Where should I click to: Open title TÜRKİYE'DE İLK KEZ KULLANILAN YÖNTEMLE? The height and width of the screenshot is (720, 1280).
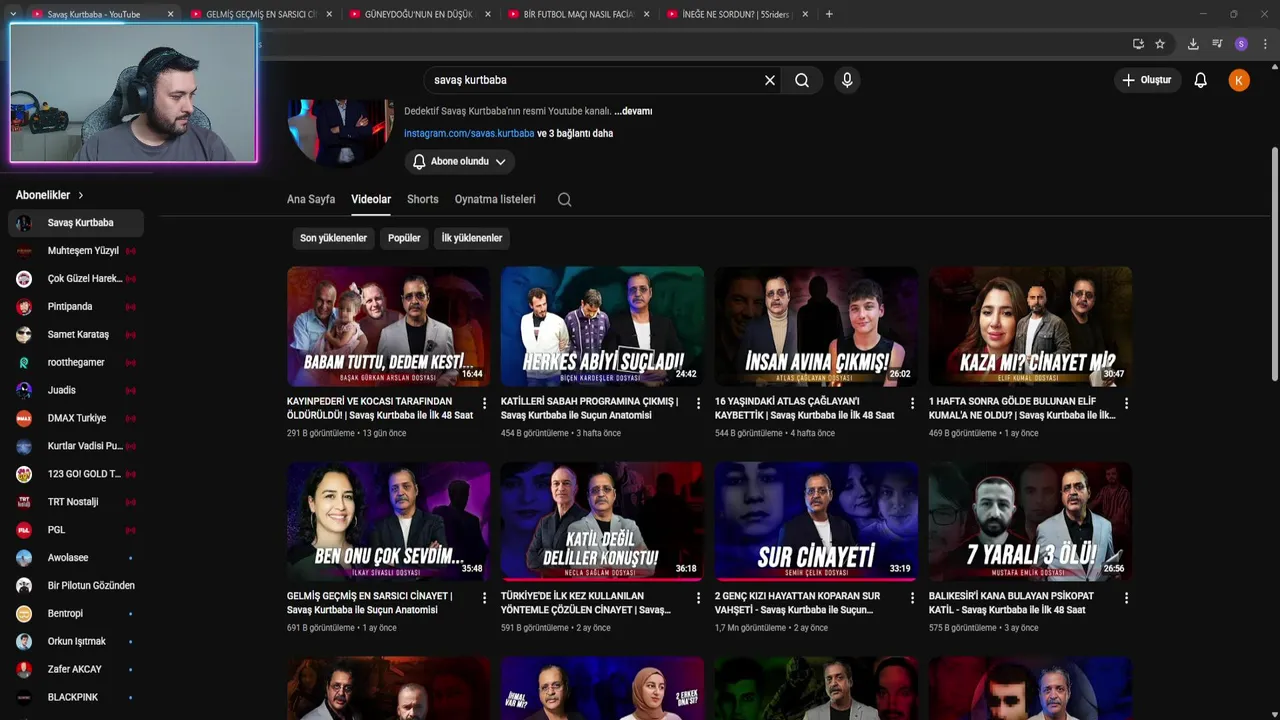(586, 602)
